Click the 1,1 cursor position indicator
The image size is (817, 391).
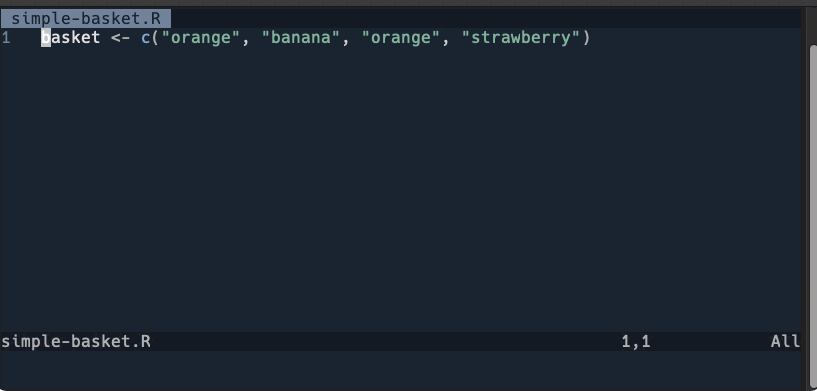click(636, 342)
